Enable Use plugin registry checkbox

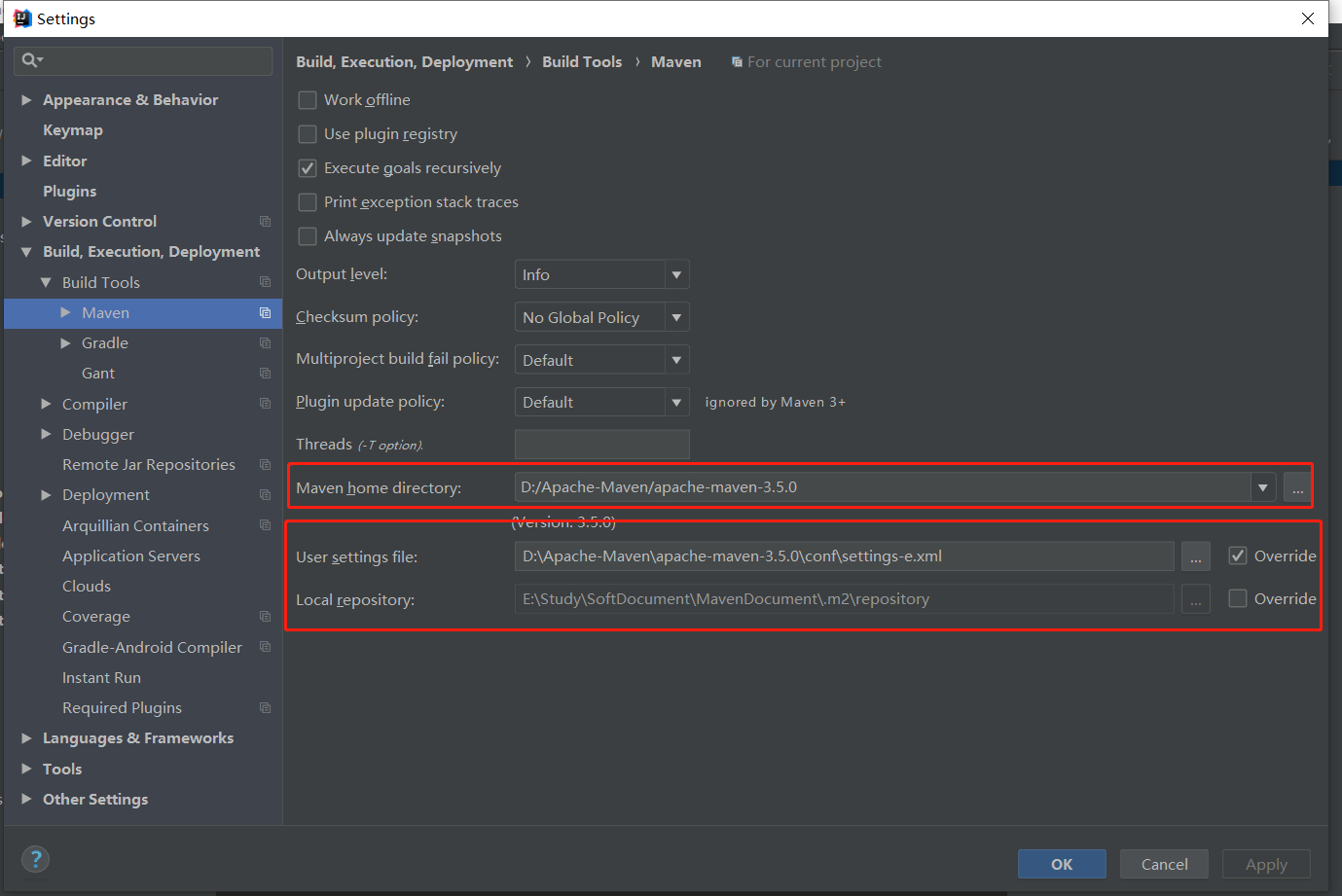pyautogui.click(x=308, y=134)
